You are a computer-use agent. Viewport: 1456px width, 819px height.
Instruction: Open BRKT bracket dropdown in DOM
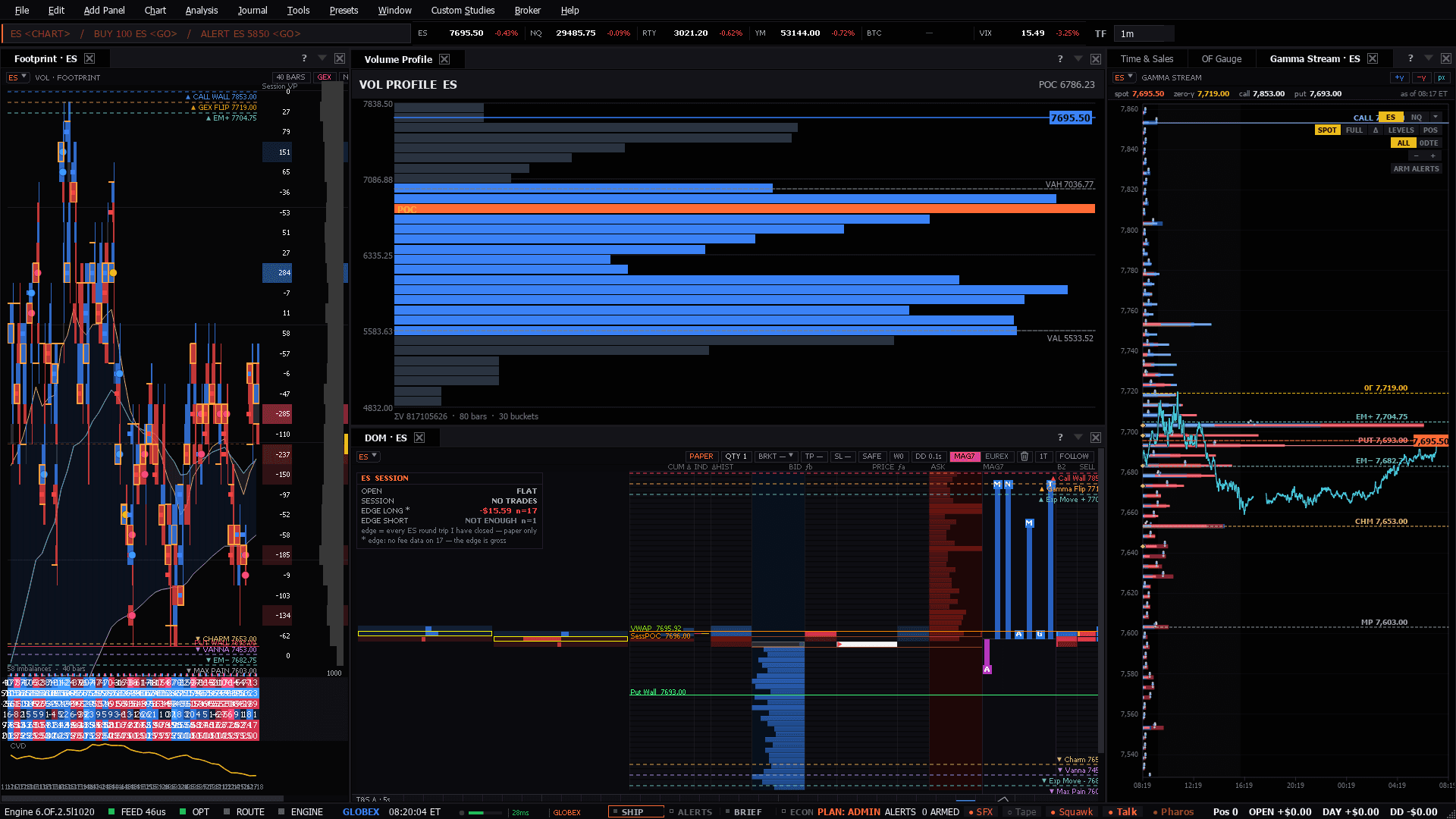[777, 457]
